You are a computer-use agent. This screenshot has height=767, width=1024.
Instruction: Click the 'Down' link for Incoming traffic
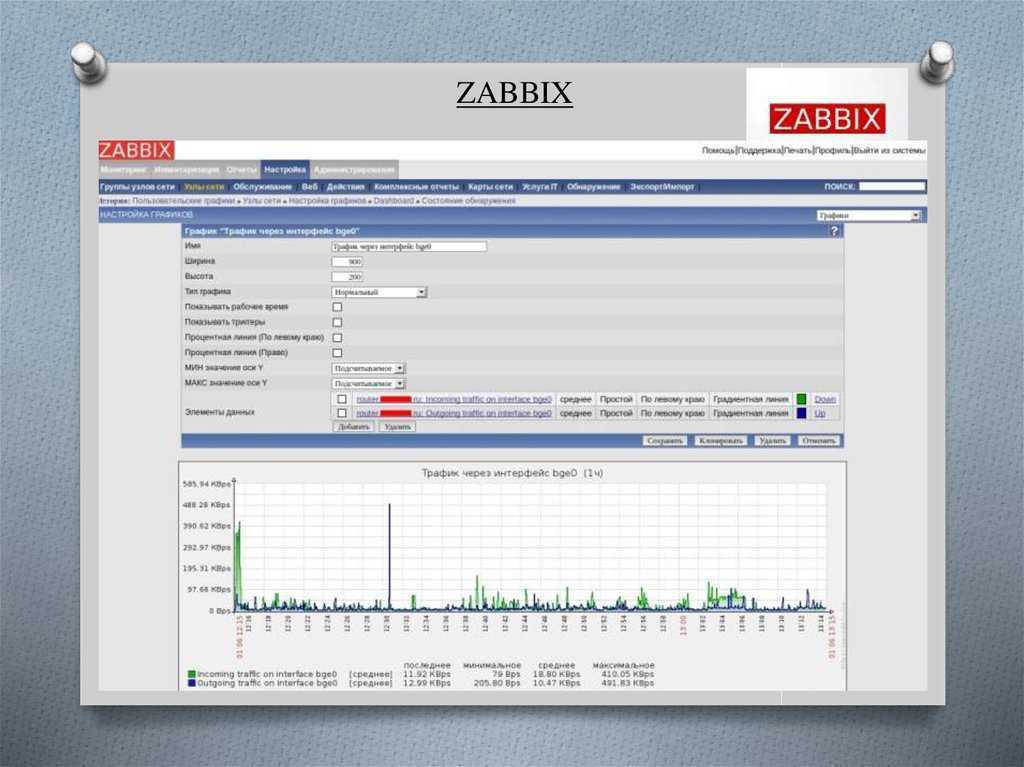click(x=825, y=399)
